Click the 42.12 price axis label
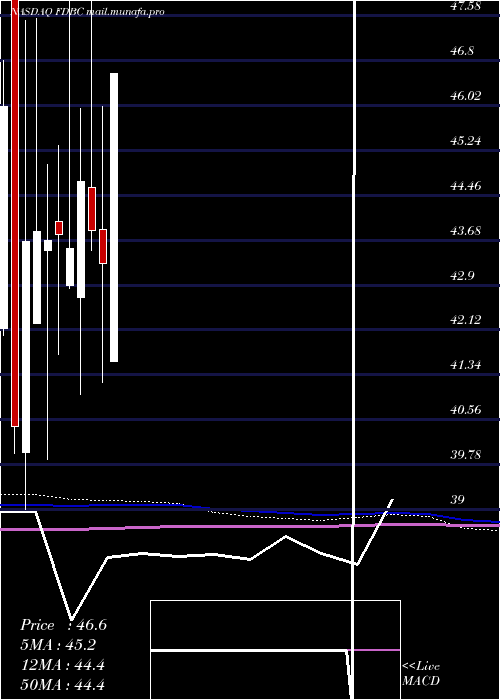The image size is (500, 700). (x=466, y=320)
